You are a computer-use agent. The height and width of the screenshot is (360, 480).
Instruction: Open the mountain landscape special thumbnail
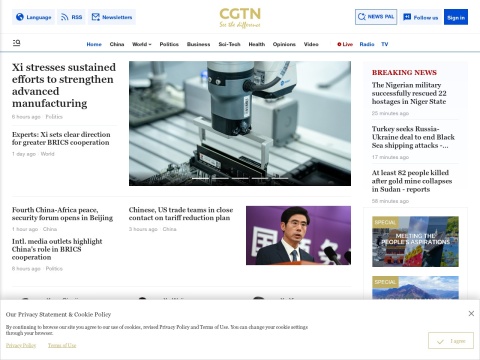pos(415,287)
